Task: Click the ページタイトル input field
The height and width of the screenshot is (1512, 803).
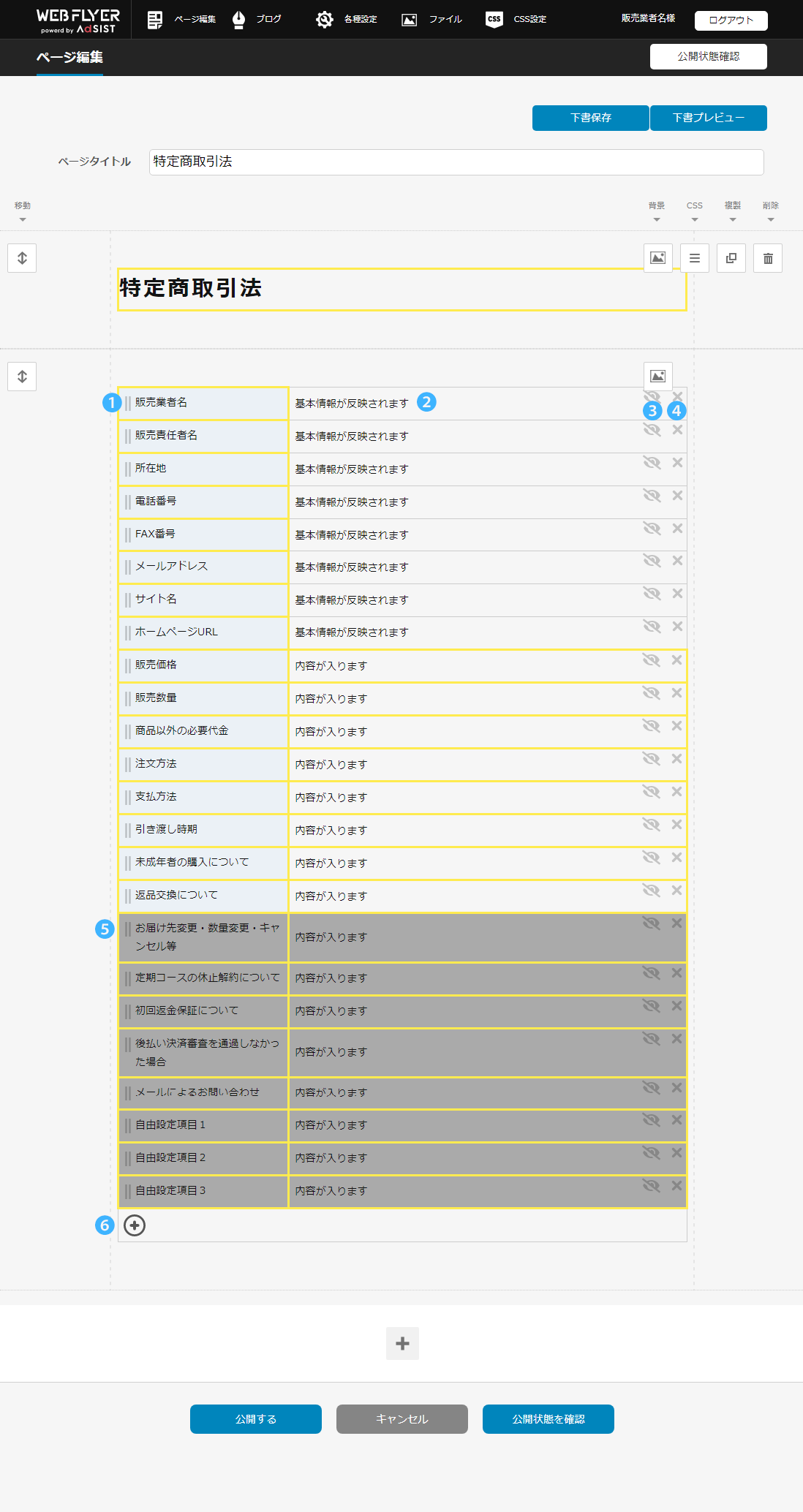Action: click(x=456, y=162)
